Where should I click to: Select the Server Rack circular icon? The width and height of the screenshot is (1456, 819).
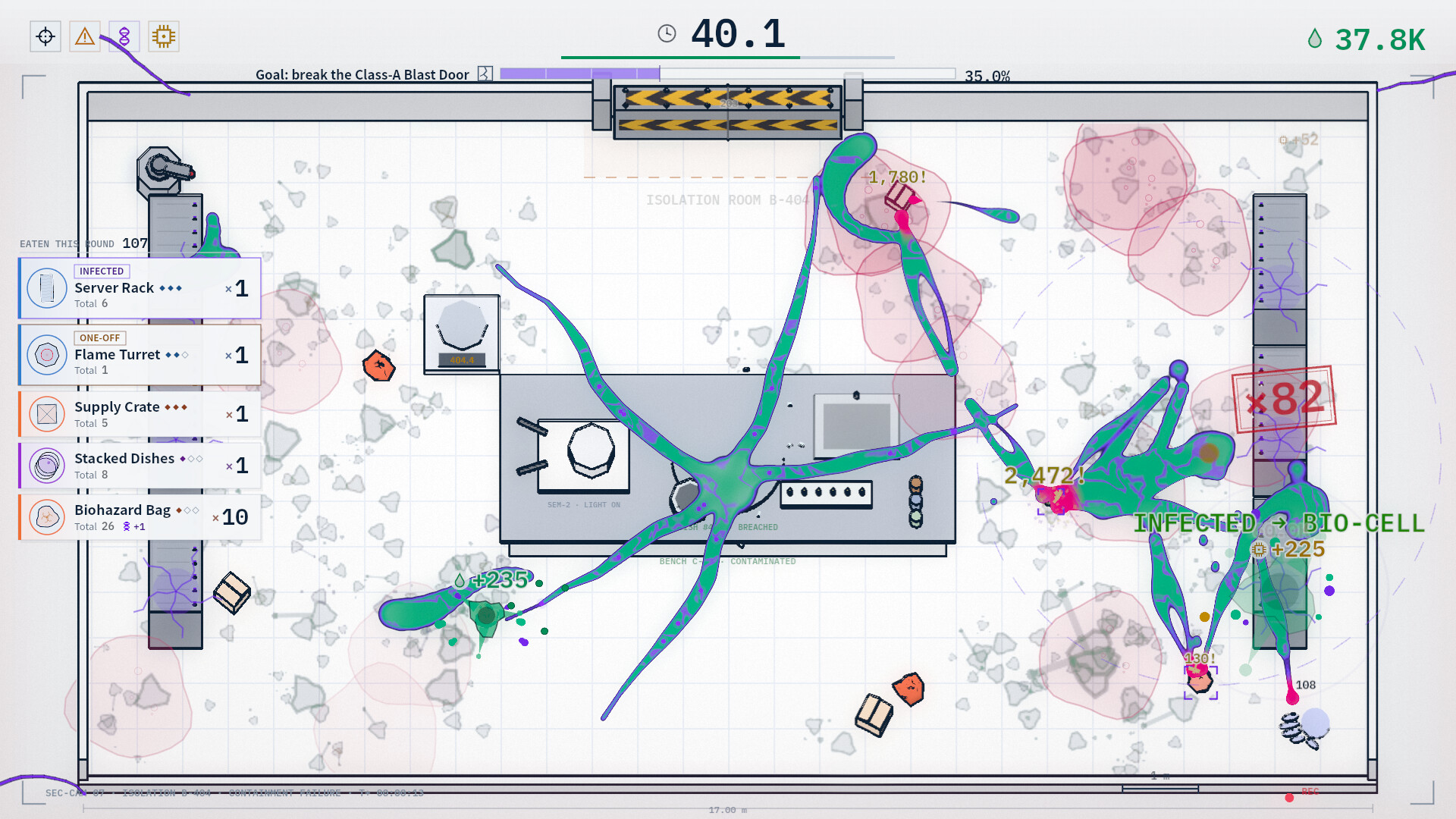[47, 288]
